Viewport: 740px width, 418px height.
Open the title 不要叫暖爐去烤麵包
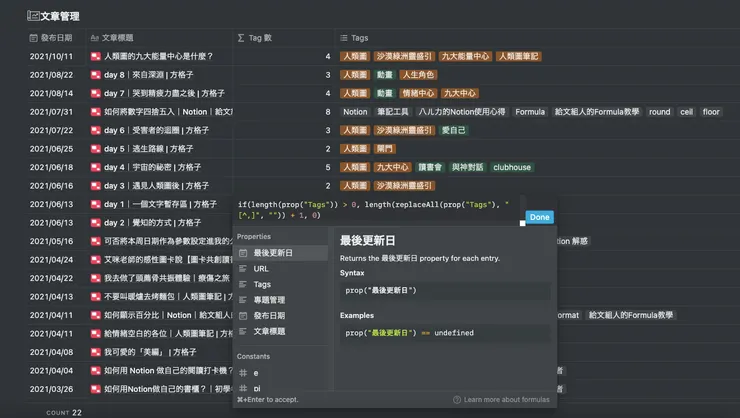(168, 297)
